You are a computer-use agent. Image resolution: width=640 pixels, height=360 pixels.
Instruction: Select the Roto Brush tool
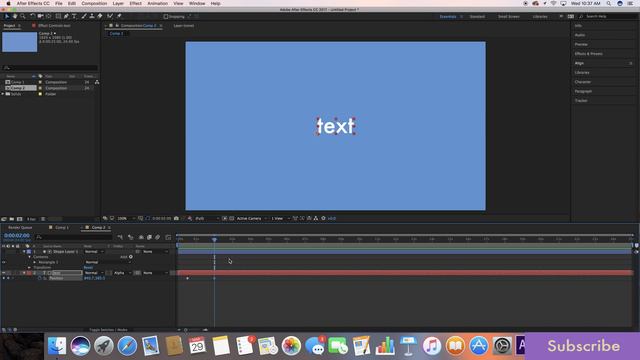[x=110, y=16]
